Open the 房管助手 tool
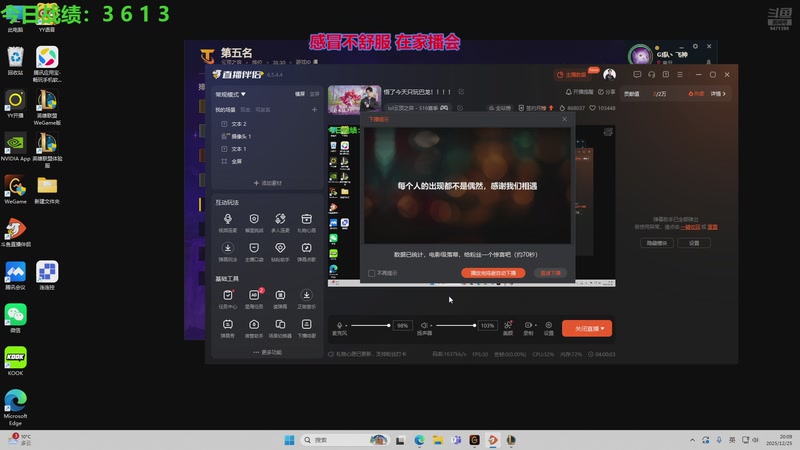Screen dimensions: 800x450 [254, 328]
